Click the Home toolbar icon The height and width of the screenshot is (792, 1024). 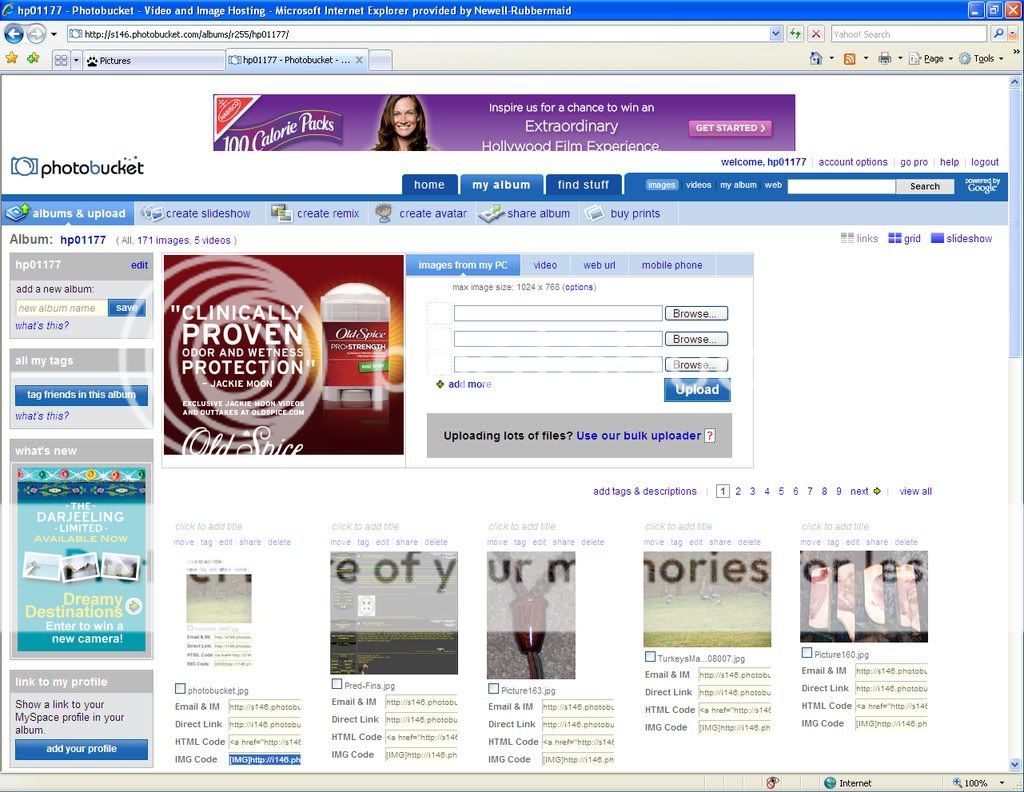816,58
